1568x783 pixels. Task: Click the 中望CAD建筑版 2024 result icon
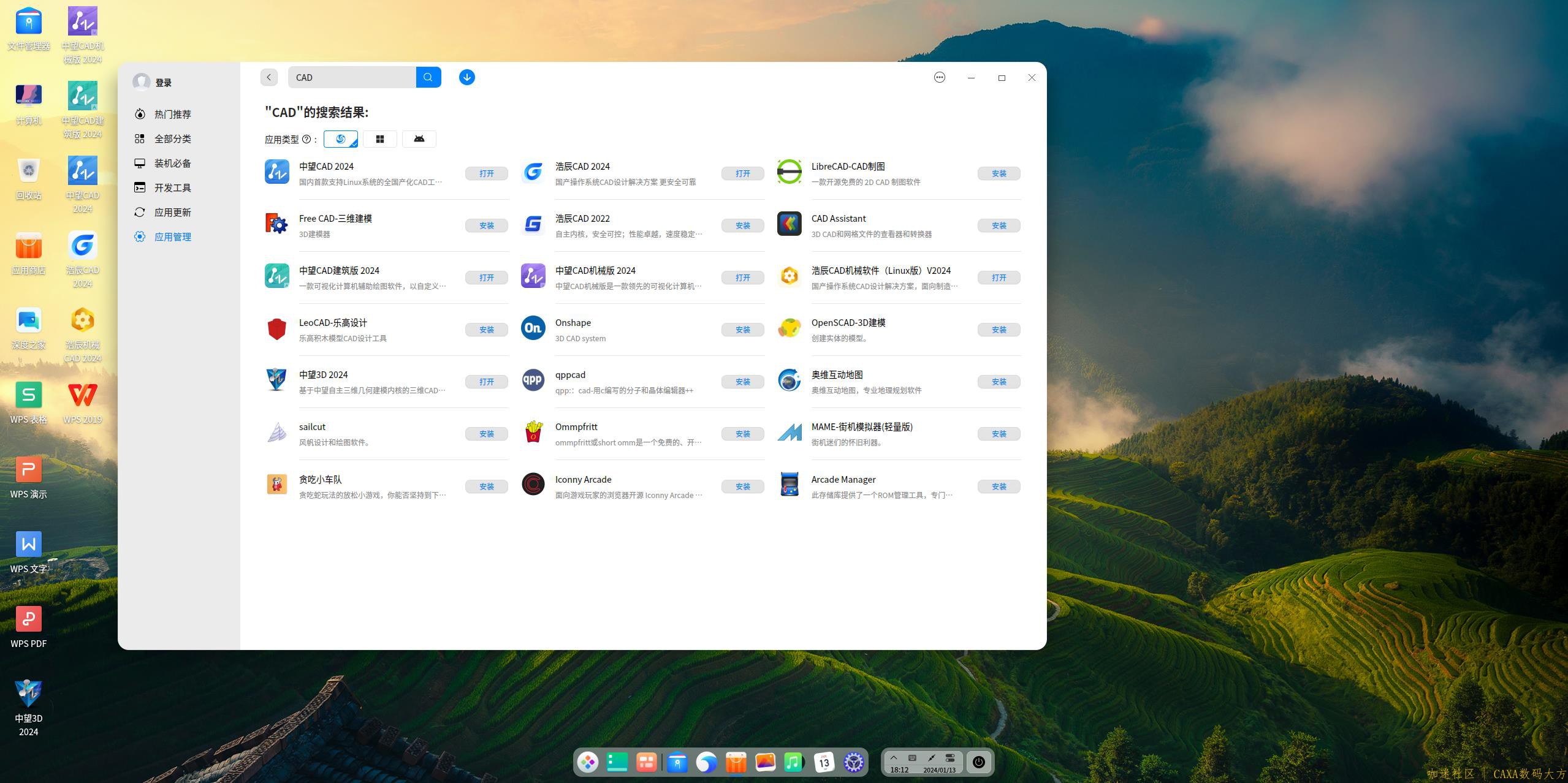[x=276, y=276]
